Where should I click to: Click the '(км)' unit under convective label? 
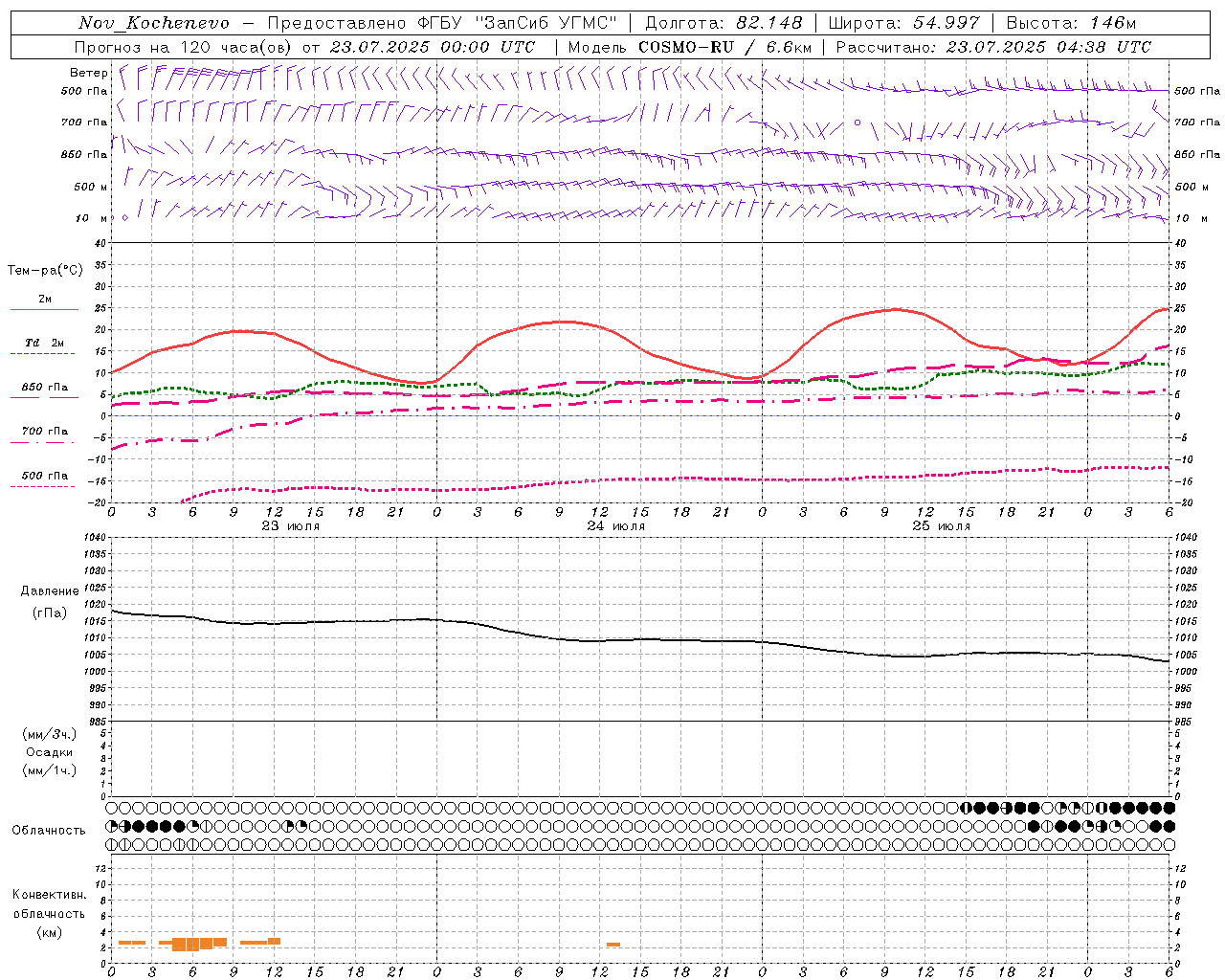point(49,932)
